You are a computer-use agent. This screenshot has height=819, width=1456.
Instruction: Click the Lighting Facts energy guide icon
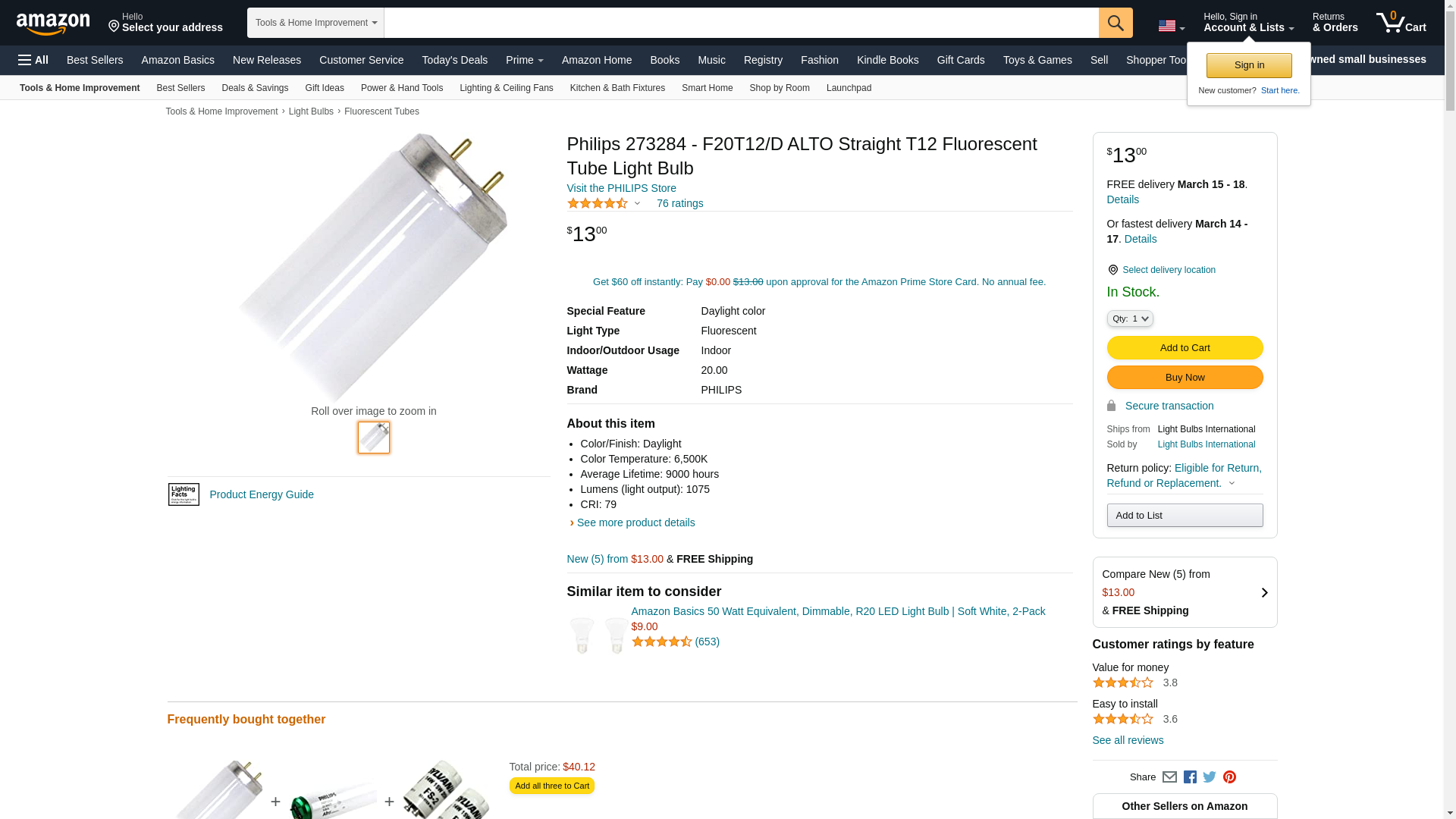[184, 494]
